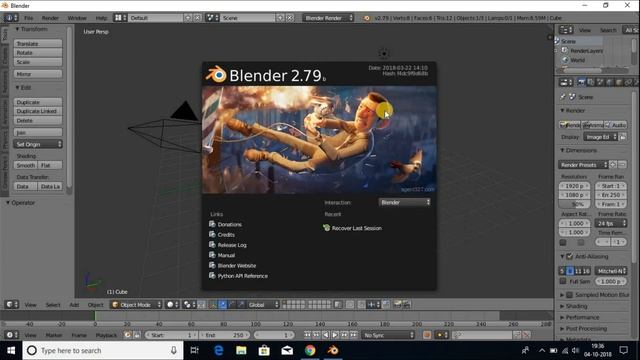Toggle the Anti-Aliasing checkbox
The width and height of the screenshot is (640, 360).
pos(570,256)
